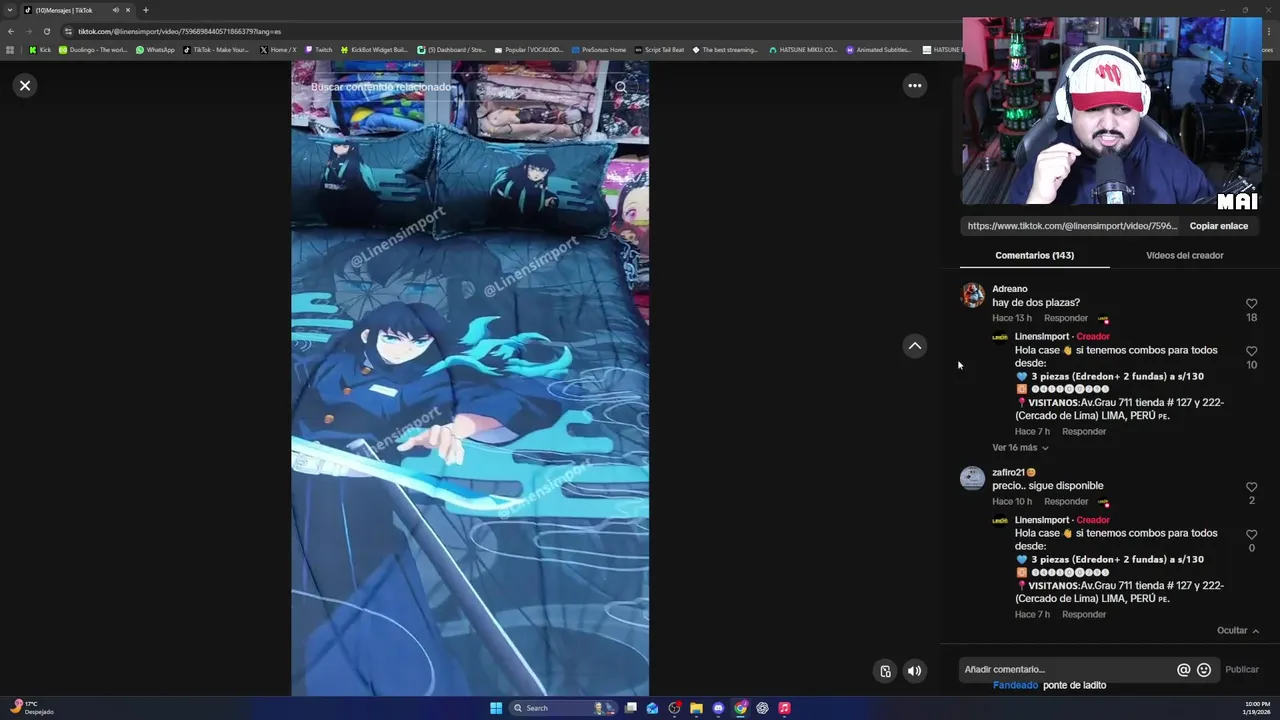The width and height of the screenshot is (1280, 720).
Task: Like Linensimport's reply under zafiro21's comment
Action: 1251,534
